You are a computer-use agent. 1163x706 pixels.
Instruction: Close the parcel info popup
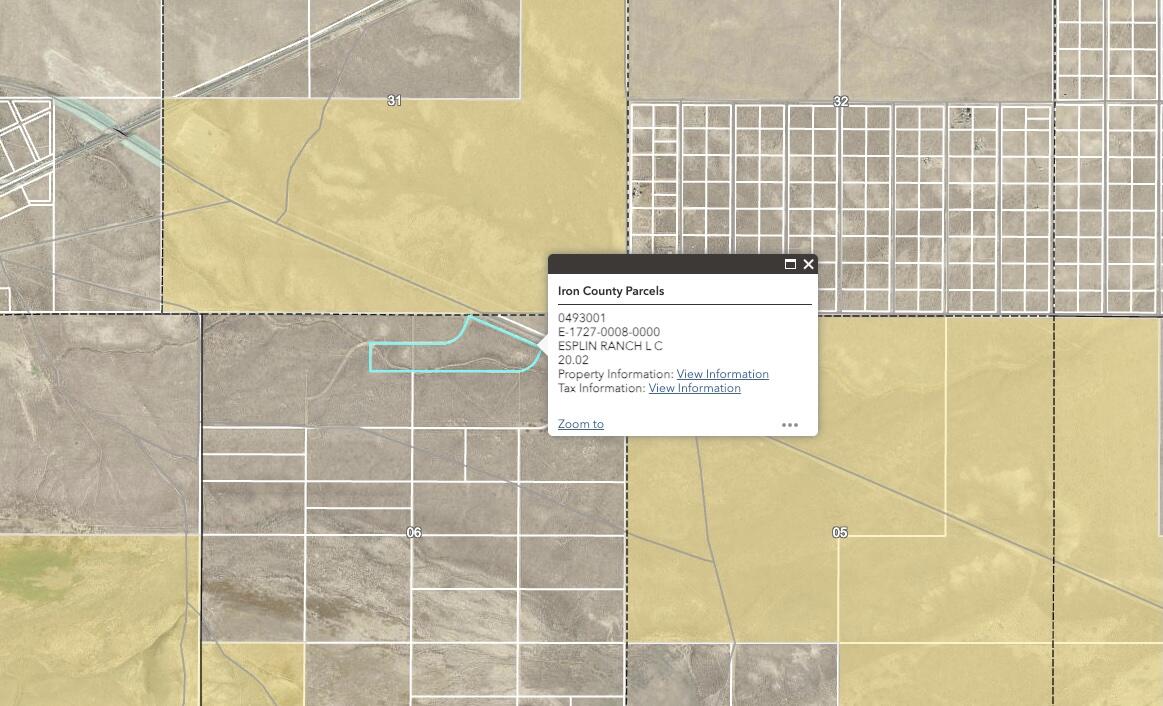coord(808,264)
